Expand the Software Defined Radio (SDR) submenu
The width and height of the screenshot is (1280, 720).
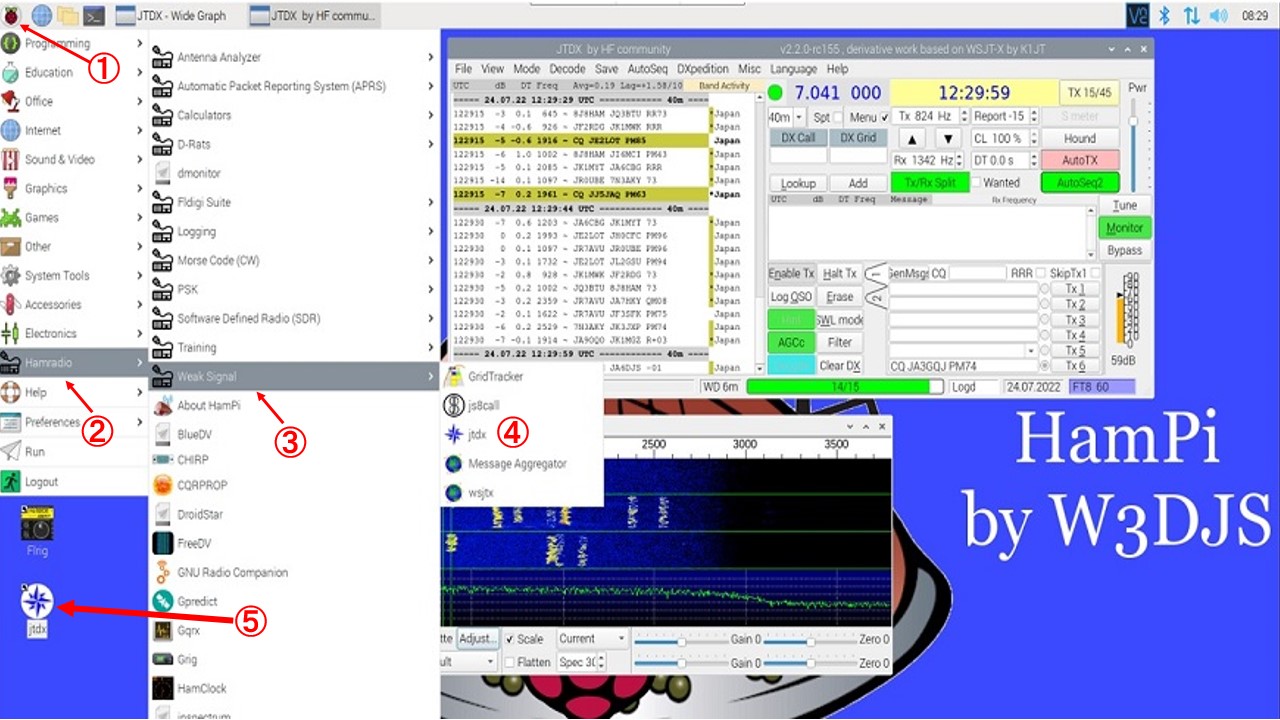tap(294, 318)
